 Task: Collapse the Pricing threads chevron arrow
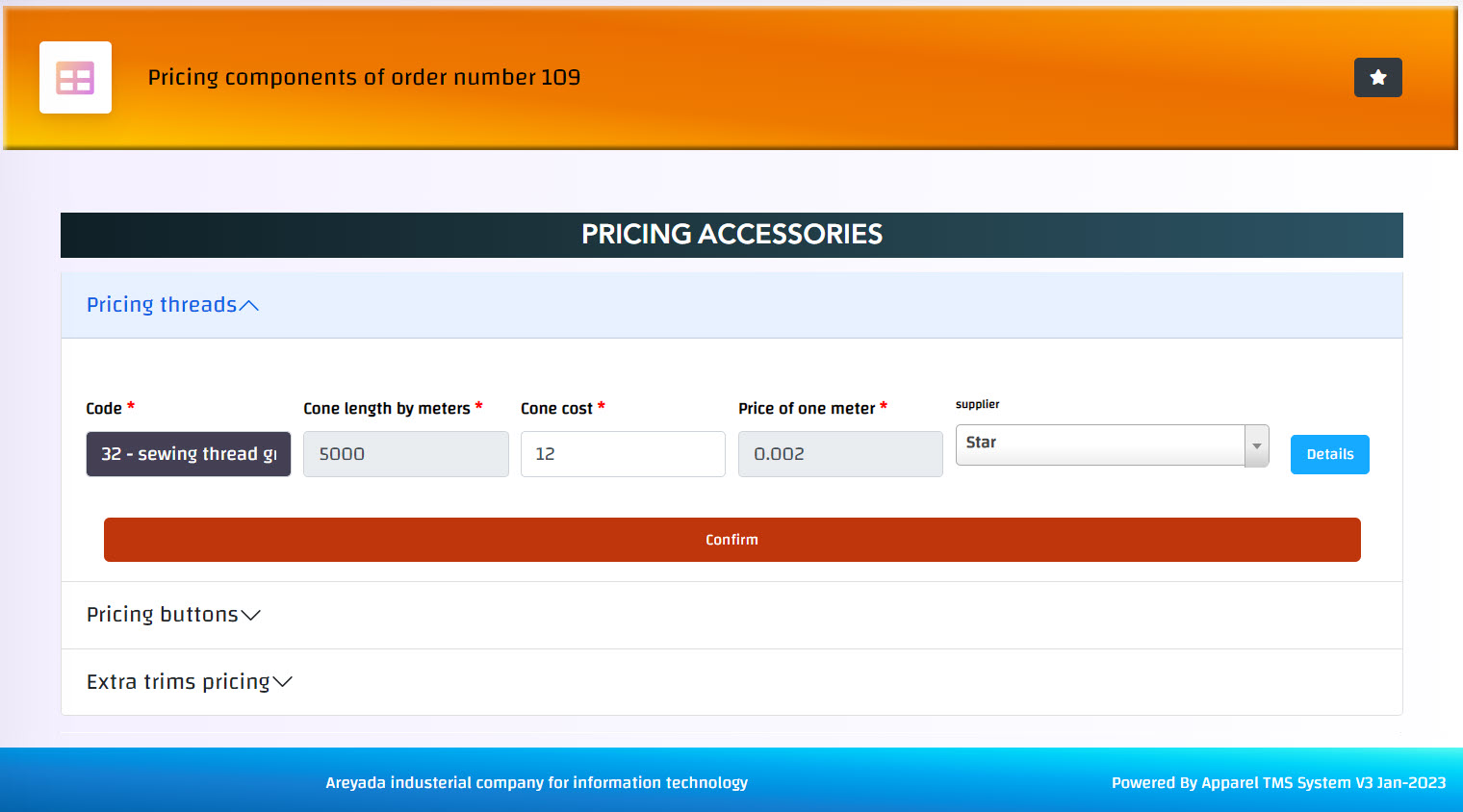point(249,306)
